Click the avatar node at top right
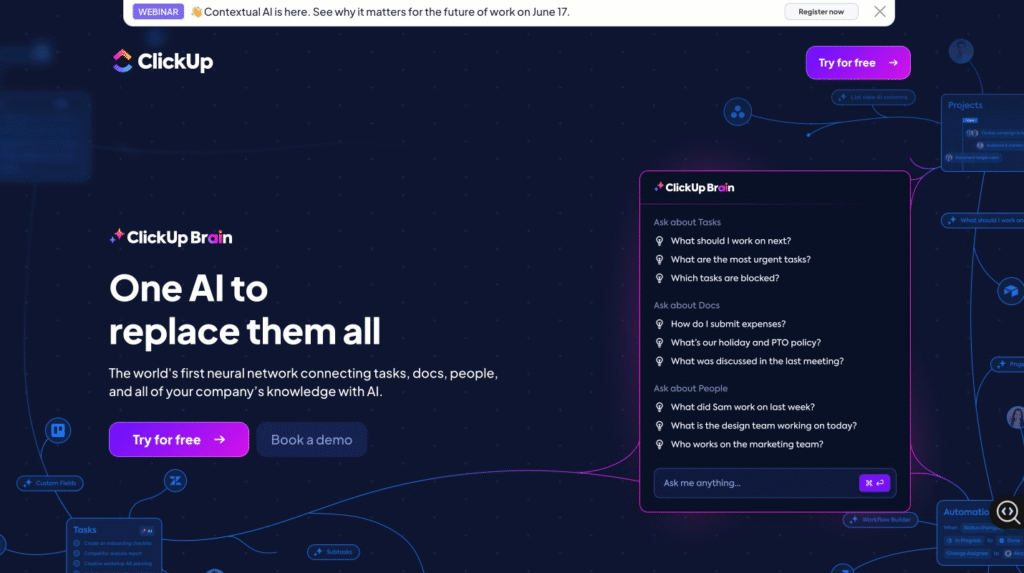The width and height of the screenshot is (1024, 573). pos(961,51)
